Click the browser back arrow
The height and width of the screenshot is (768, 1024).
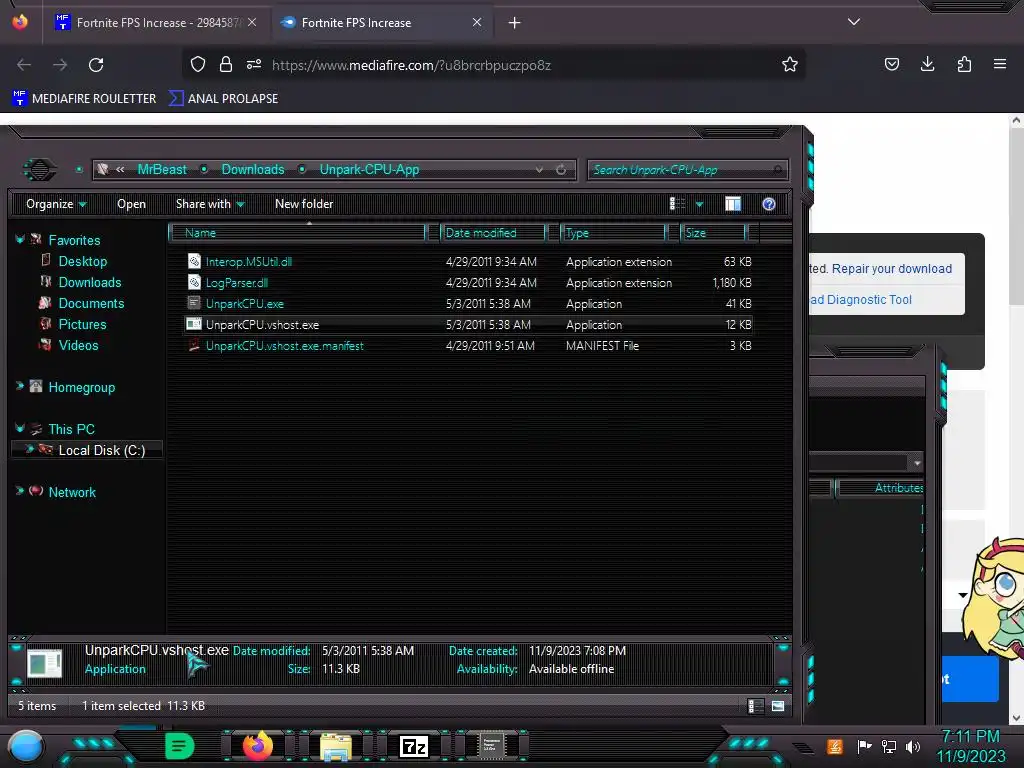tap(24, 65)
